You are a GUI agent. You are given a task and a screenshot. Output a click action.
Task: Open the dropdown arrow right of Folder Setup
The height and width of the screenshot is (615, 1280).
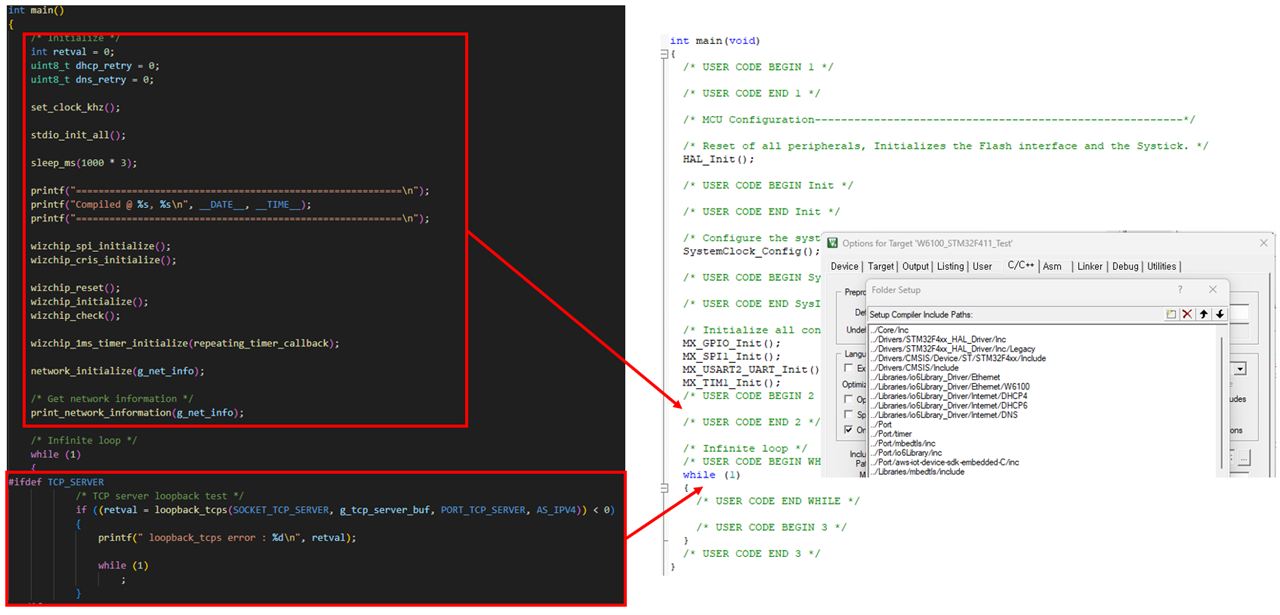point(1240,368)
